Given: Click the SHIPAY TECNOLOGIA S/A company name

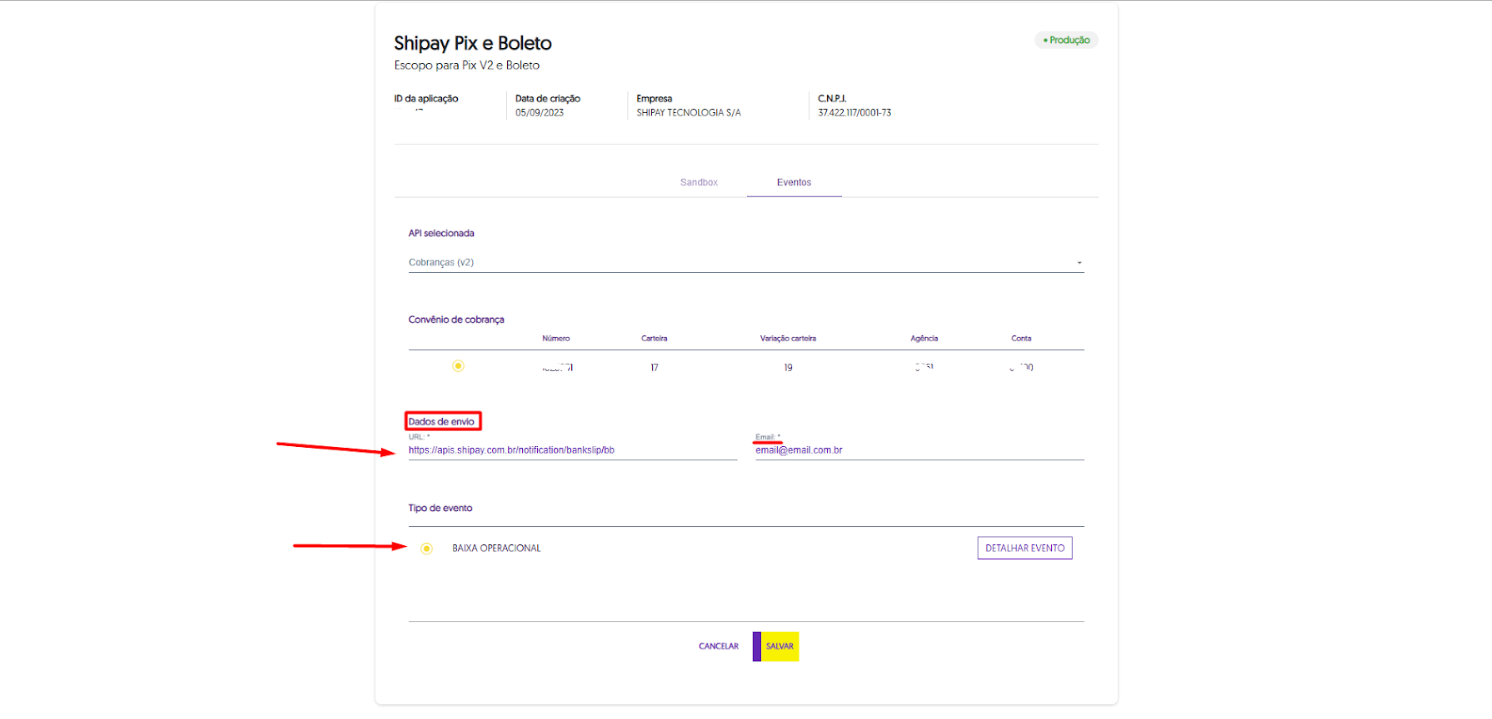Looking at the screenshot, I should point(689,113).
